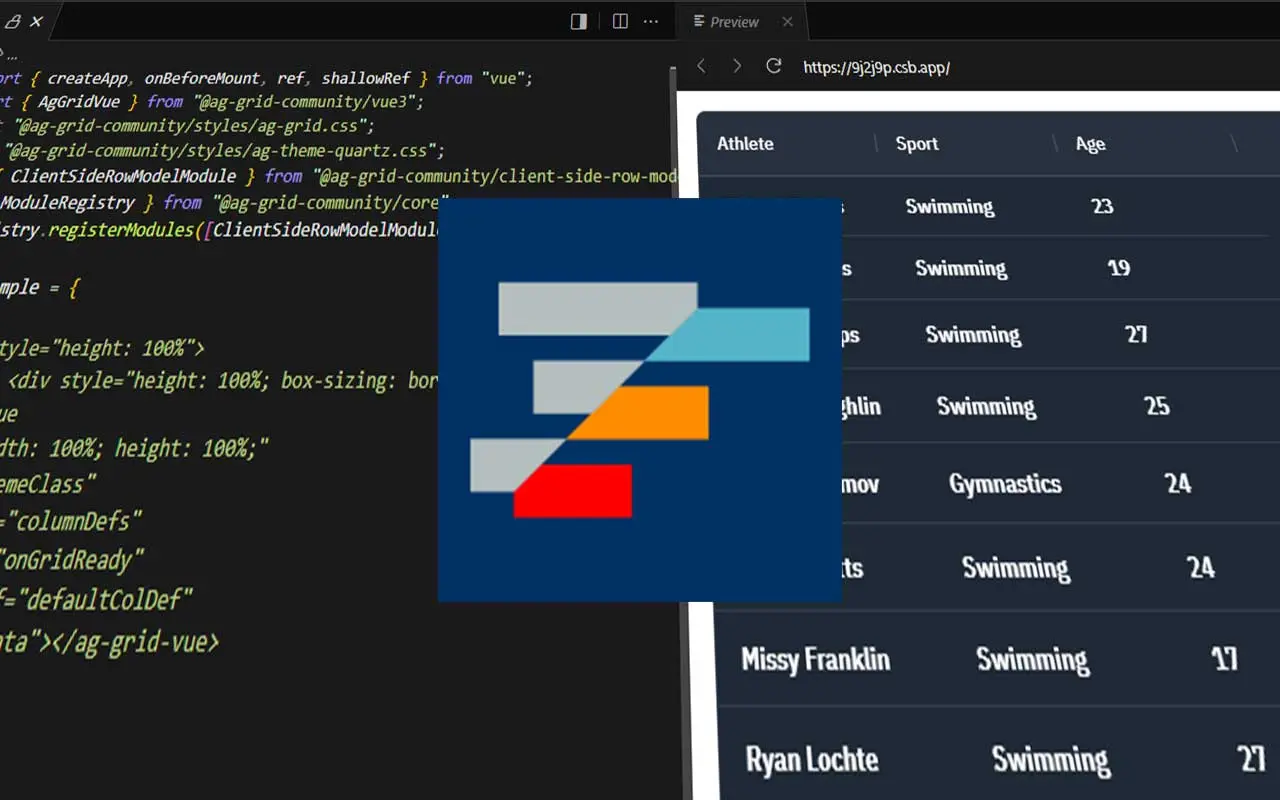Reload the preview page
This screenshot has height=800, width=1280.
(773, 66)
